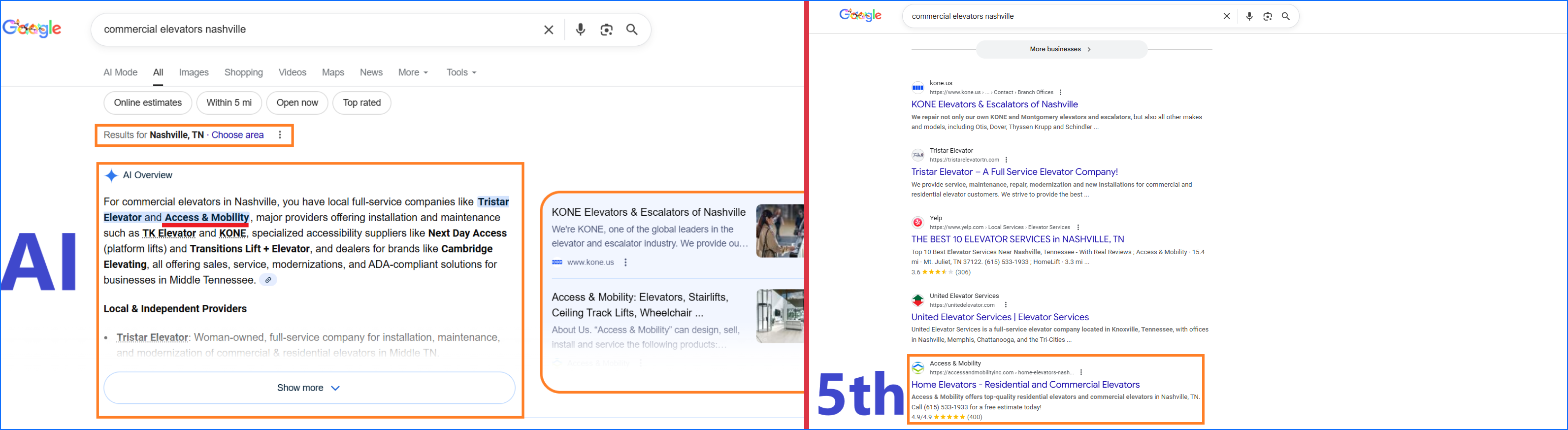Click AI Overview sparkle icon

point(111,175)
